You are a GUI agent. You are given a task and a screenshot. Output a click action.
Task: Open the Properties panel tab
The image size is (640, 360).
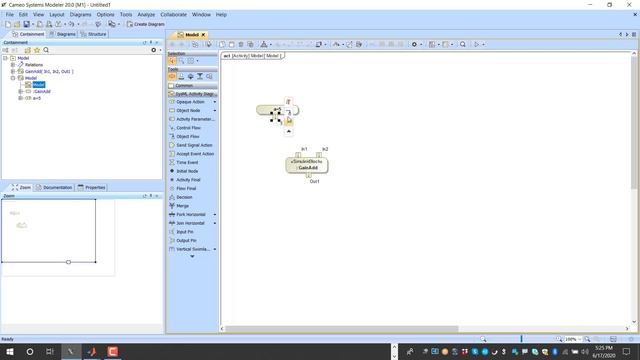(x=91, y=187)
